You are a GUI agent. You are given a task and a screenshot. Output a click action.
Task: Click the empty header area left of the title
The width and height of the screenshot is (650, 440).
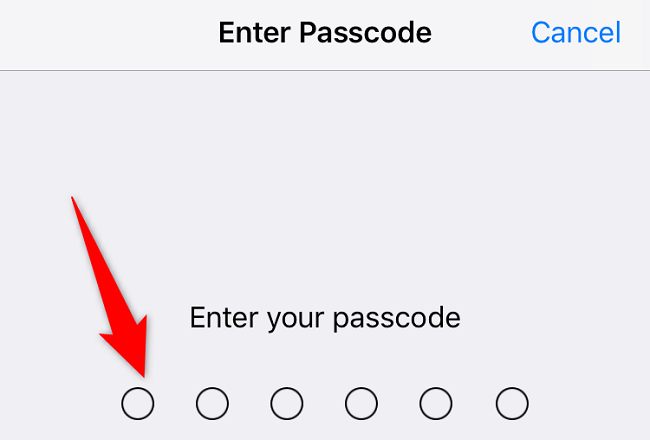(108, 33)
